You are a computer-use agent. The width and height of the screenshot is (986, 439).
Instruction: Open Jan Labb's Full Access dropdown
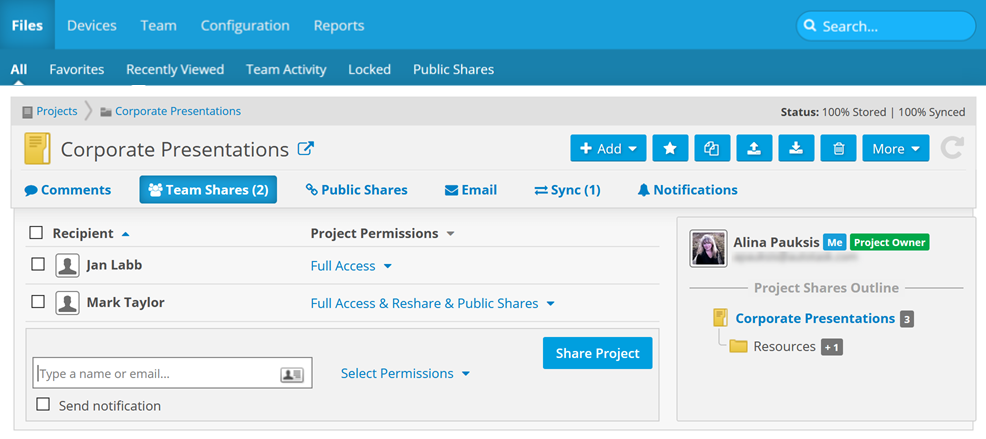pyautogui.click(x=351, y=266)
